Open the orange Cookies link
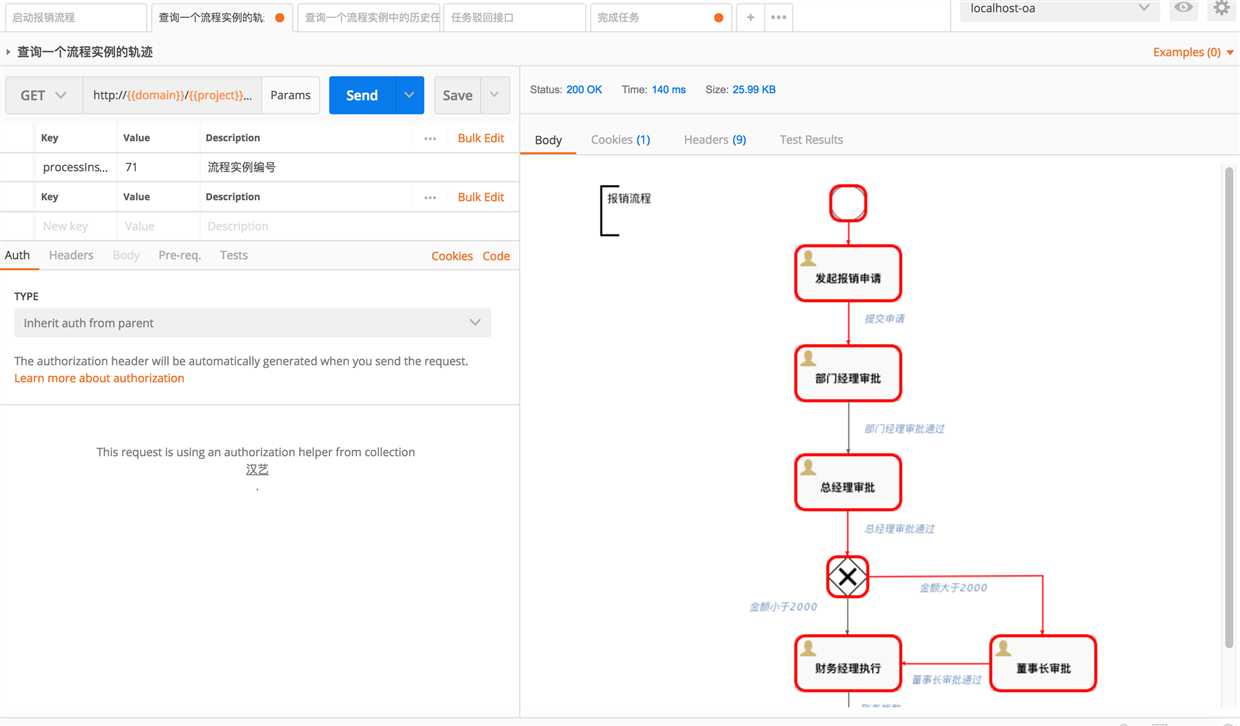Image resolution: width=1240 pixels, height=726 pixels. (x=452, y=256)
